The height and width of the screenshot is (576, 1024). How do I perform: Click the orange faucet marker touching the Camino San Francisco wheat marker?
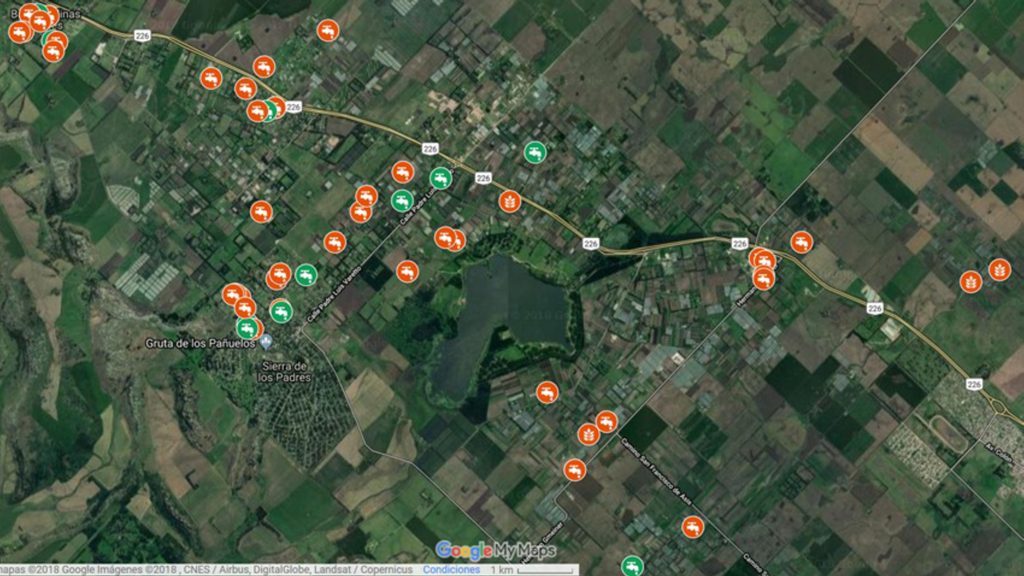tap(606, 421)
